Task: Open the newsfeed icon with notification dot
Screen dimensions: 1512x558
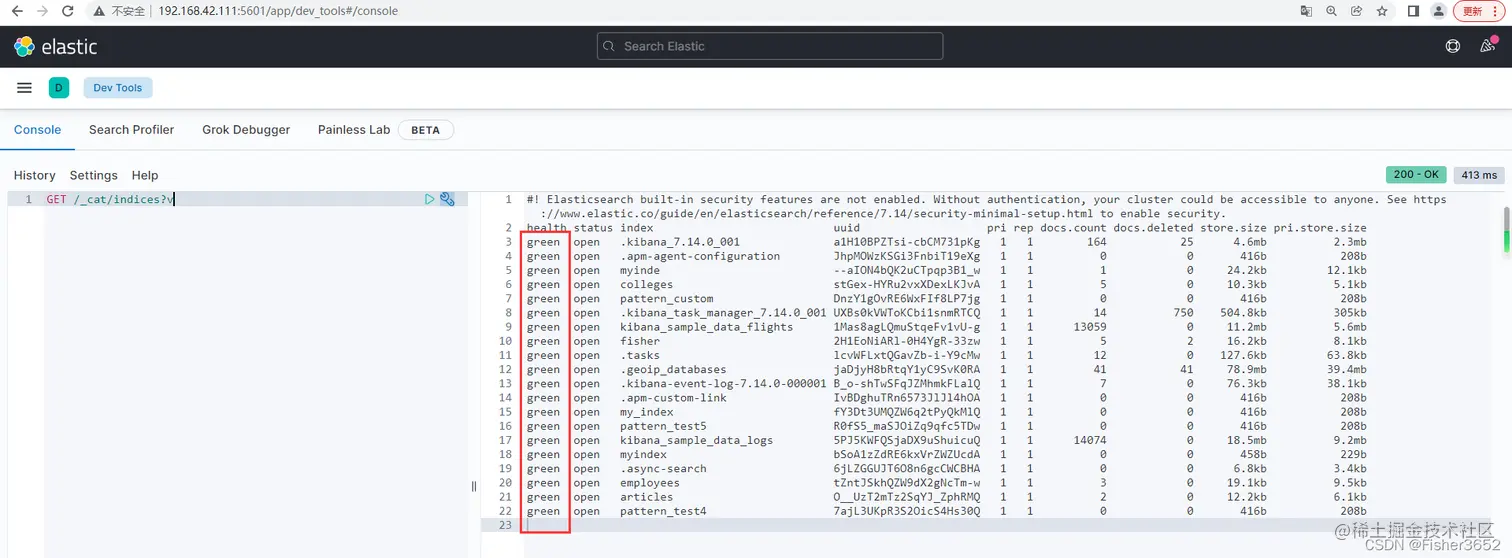Action: (1489, 46)
